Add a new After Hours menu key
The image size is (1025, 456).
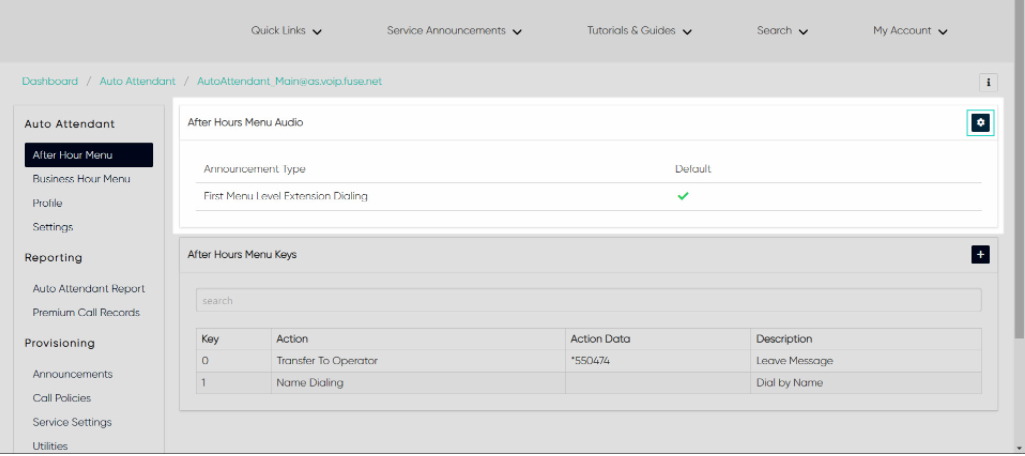[980, 254]
